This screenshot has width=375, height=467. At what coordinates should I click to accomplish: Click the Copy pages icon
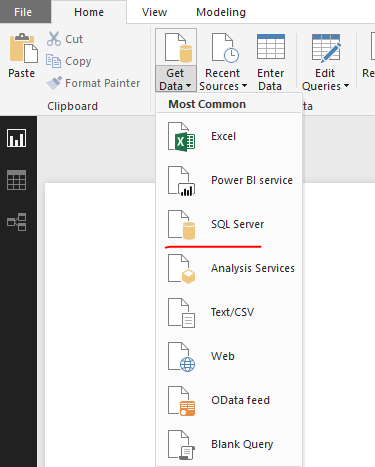(53, 61)
